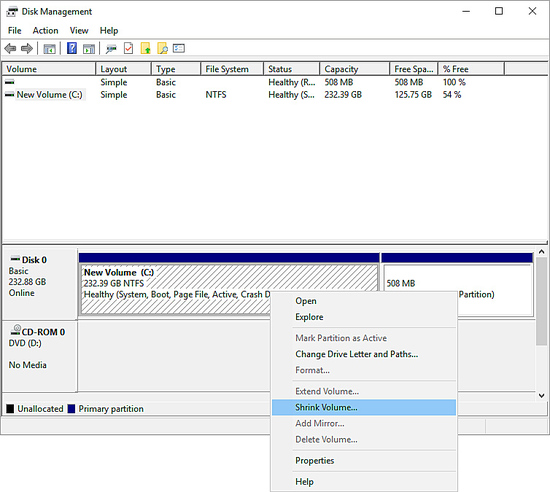Click the blue Primary partition legend swatch
550x492 pixels.
pos(71,409)
